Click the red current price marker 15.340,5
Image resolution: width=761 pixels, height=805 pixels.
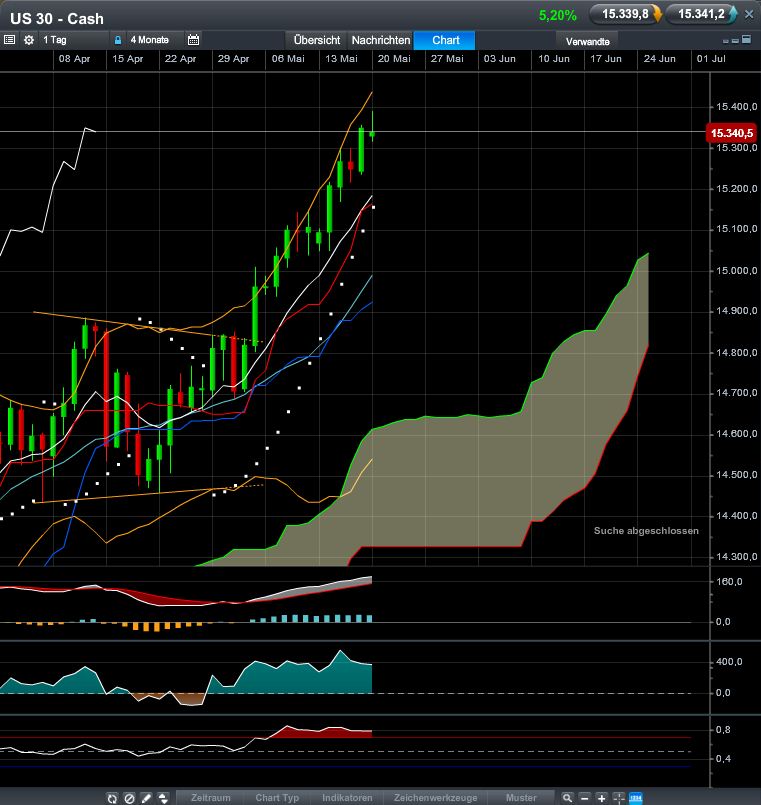click(x=732, y=133)
